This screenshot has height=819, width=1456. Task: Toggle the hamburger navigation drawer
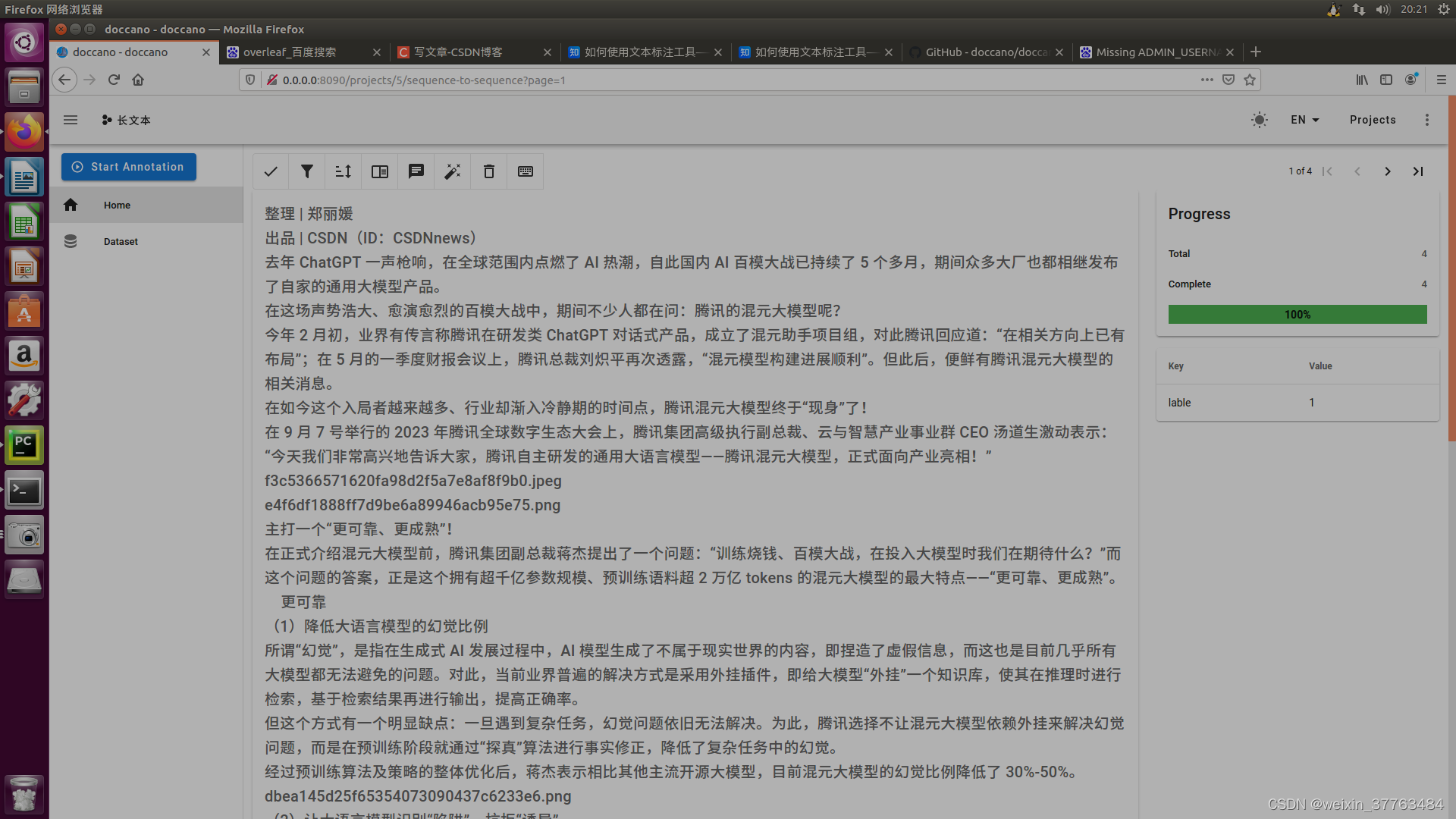71,120
